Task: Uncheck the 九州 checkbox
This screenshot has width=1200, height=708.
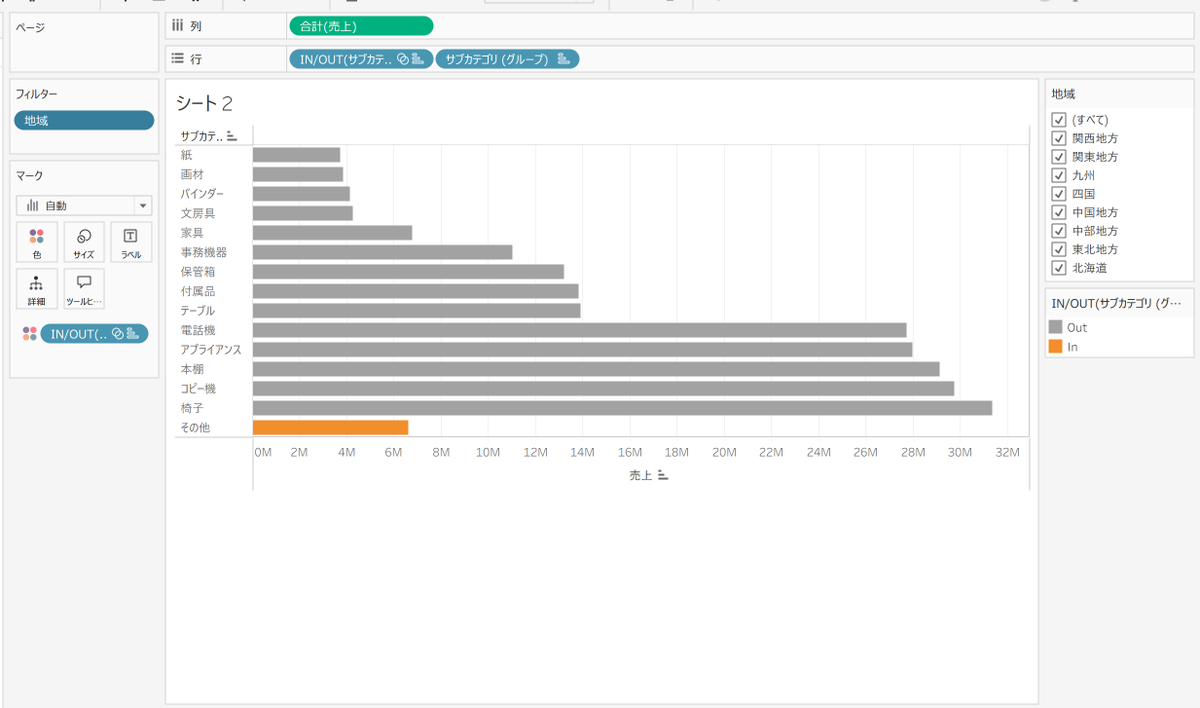Action: (x=1059, y=176)
